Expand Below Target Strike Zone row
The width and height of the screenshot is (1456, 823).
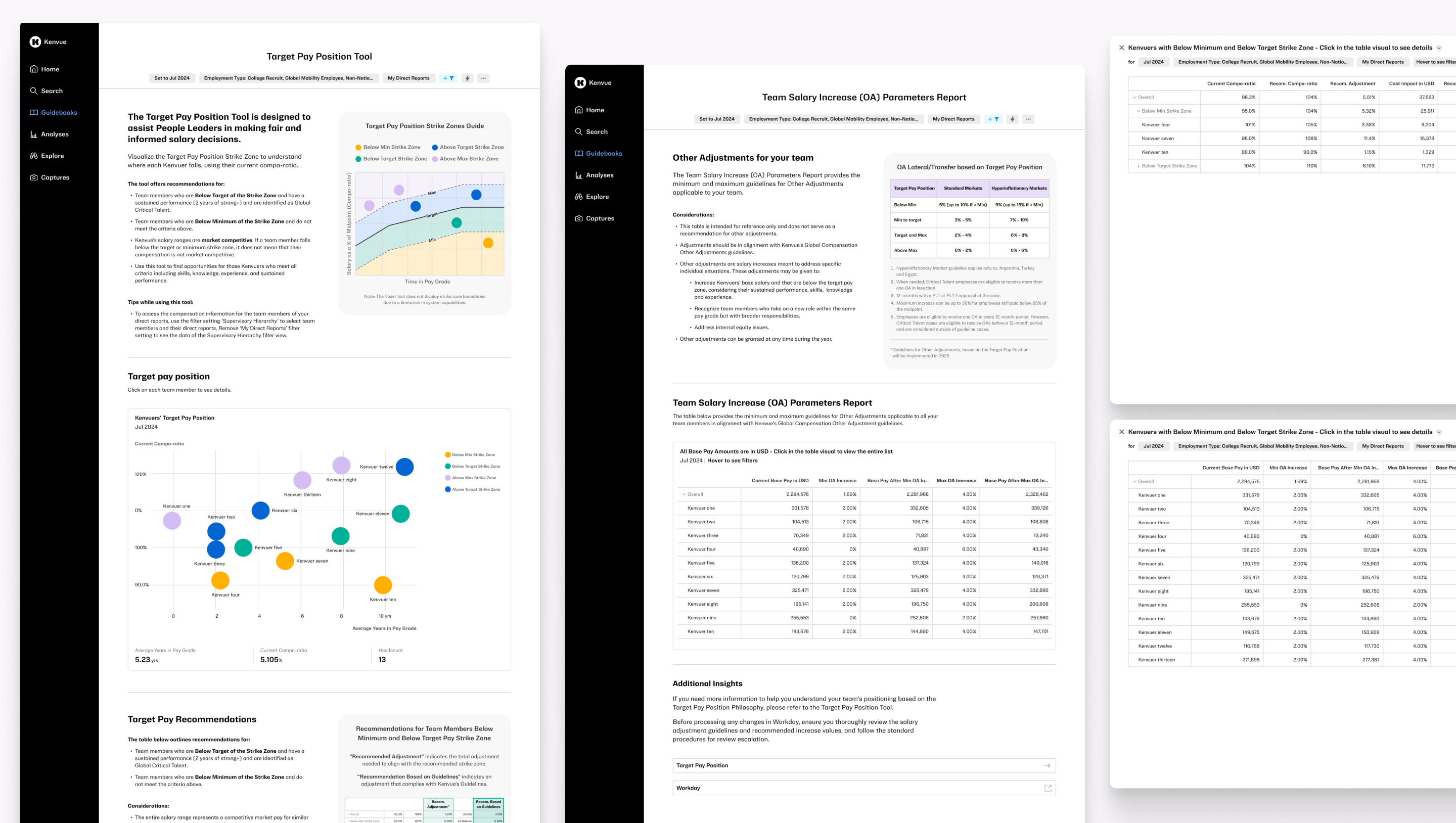click(1139, 166)
